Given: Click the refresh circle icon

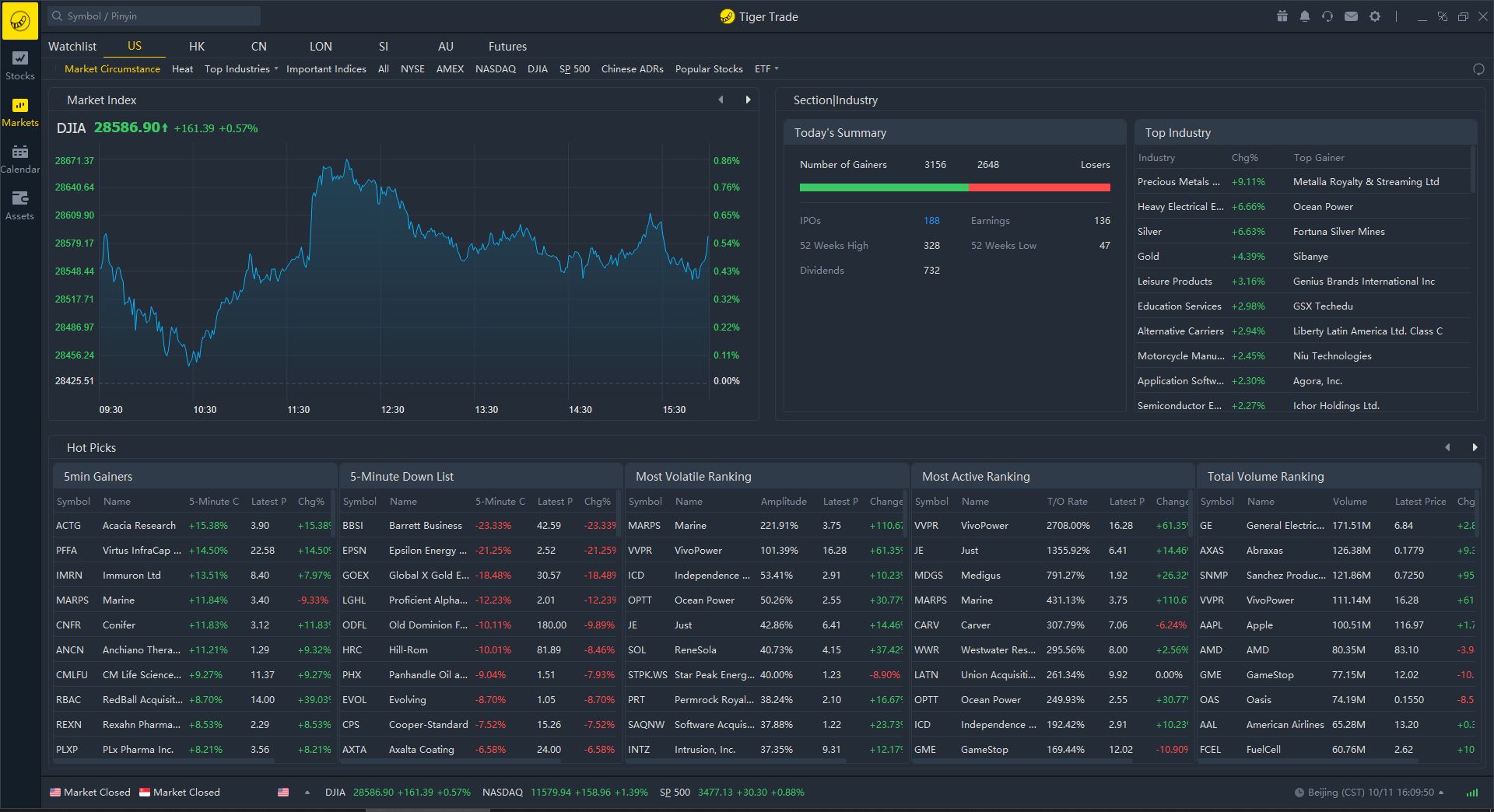Looking at the screenshot, I should 1478,69.
